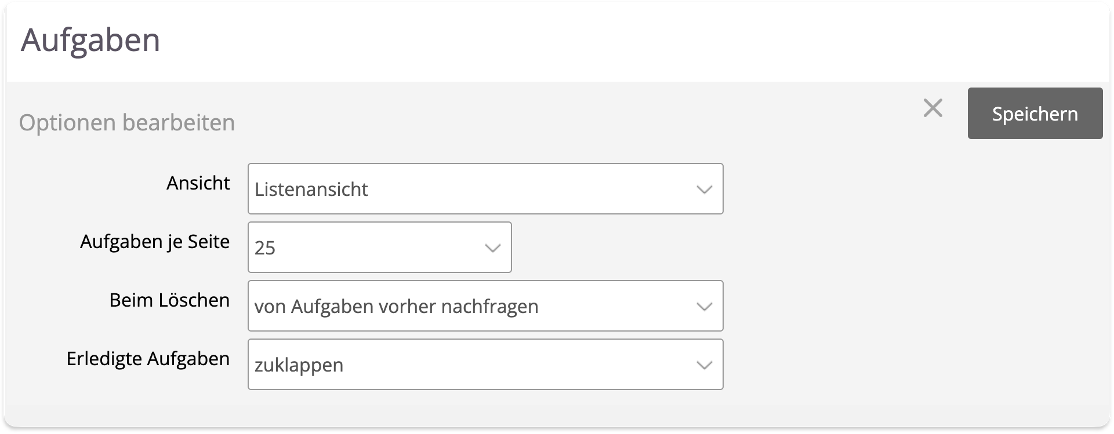
Task: Click the Optionen bearbeiten heading
Action: (x=127, y=123)
